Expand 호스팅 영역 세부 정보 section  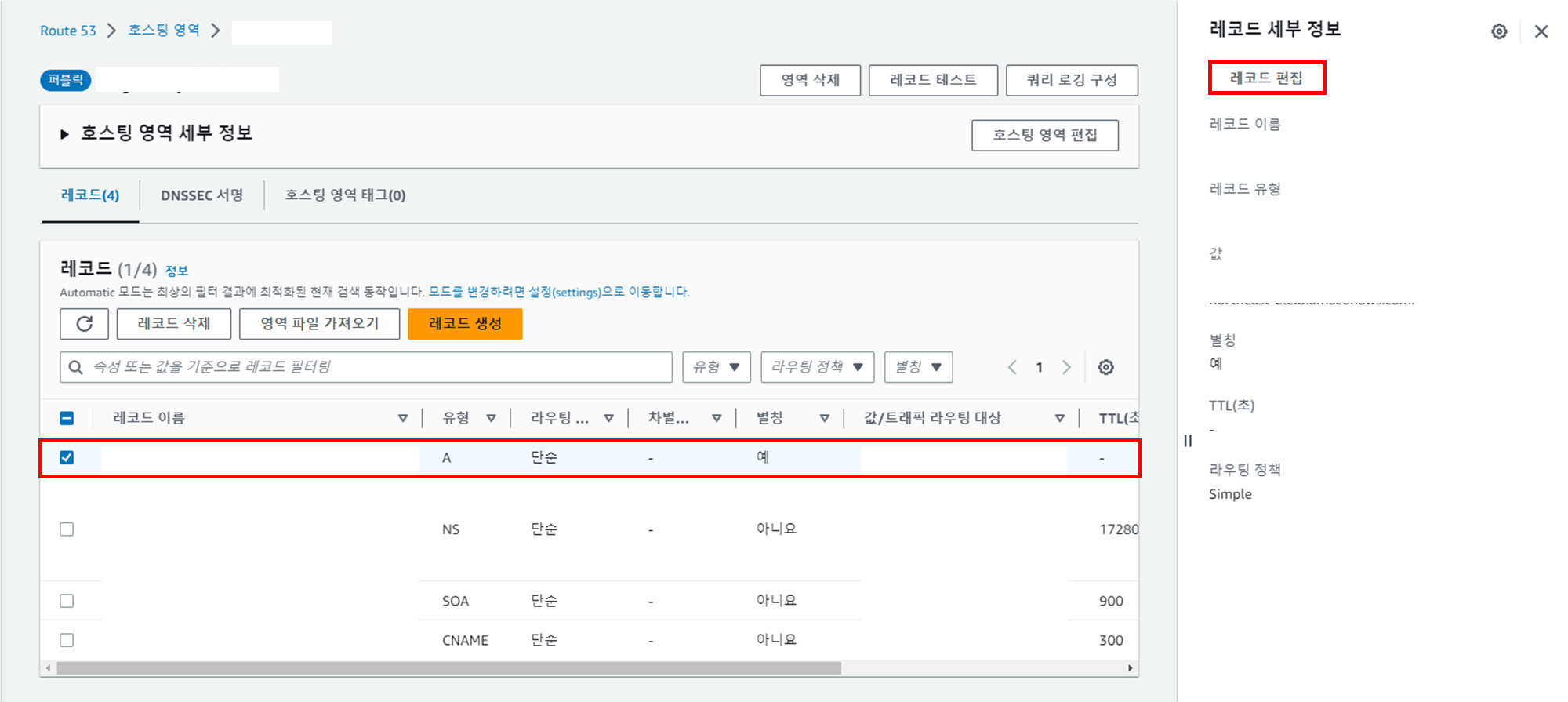(64, 134)
